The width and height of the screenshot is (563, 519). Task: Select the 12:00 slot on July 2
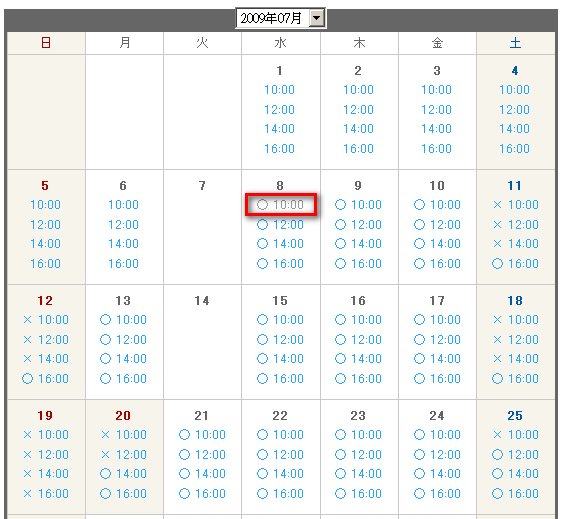click(x=358, y=110)
